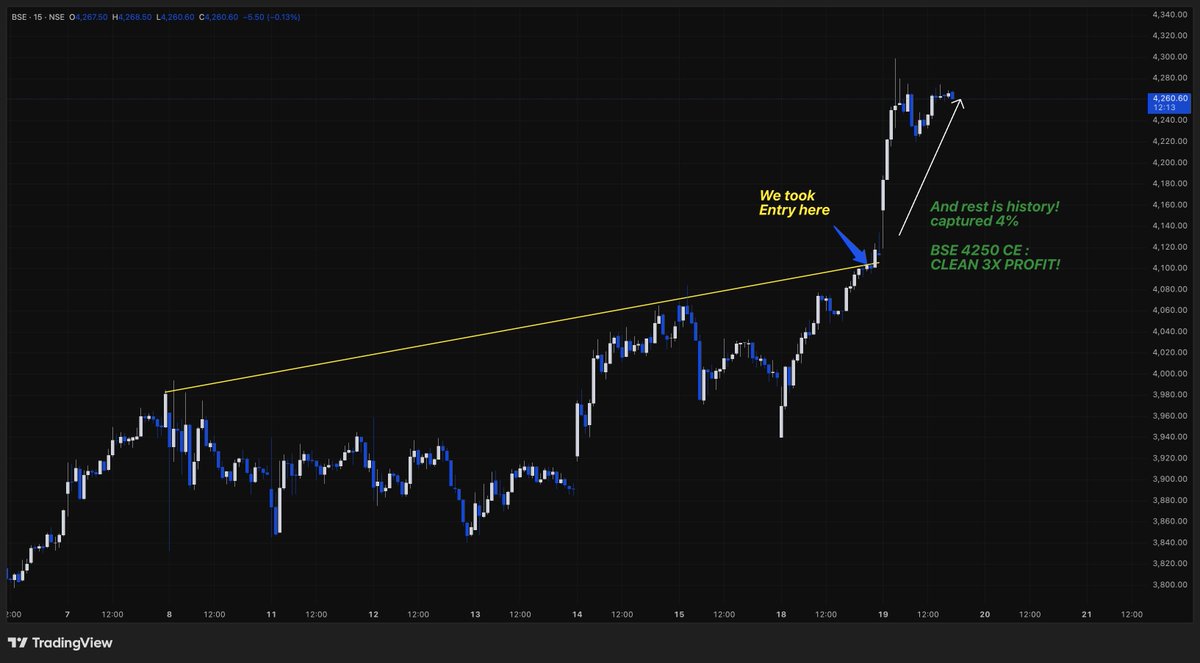
Task: Click the 3,940.00 price axis label
Action: (1168, 437)
